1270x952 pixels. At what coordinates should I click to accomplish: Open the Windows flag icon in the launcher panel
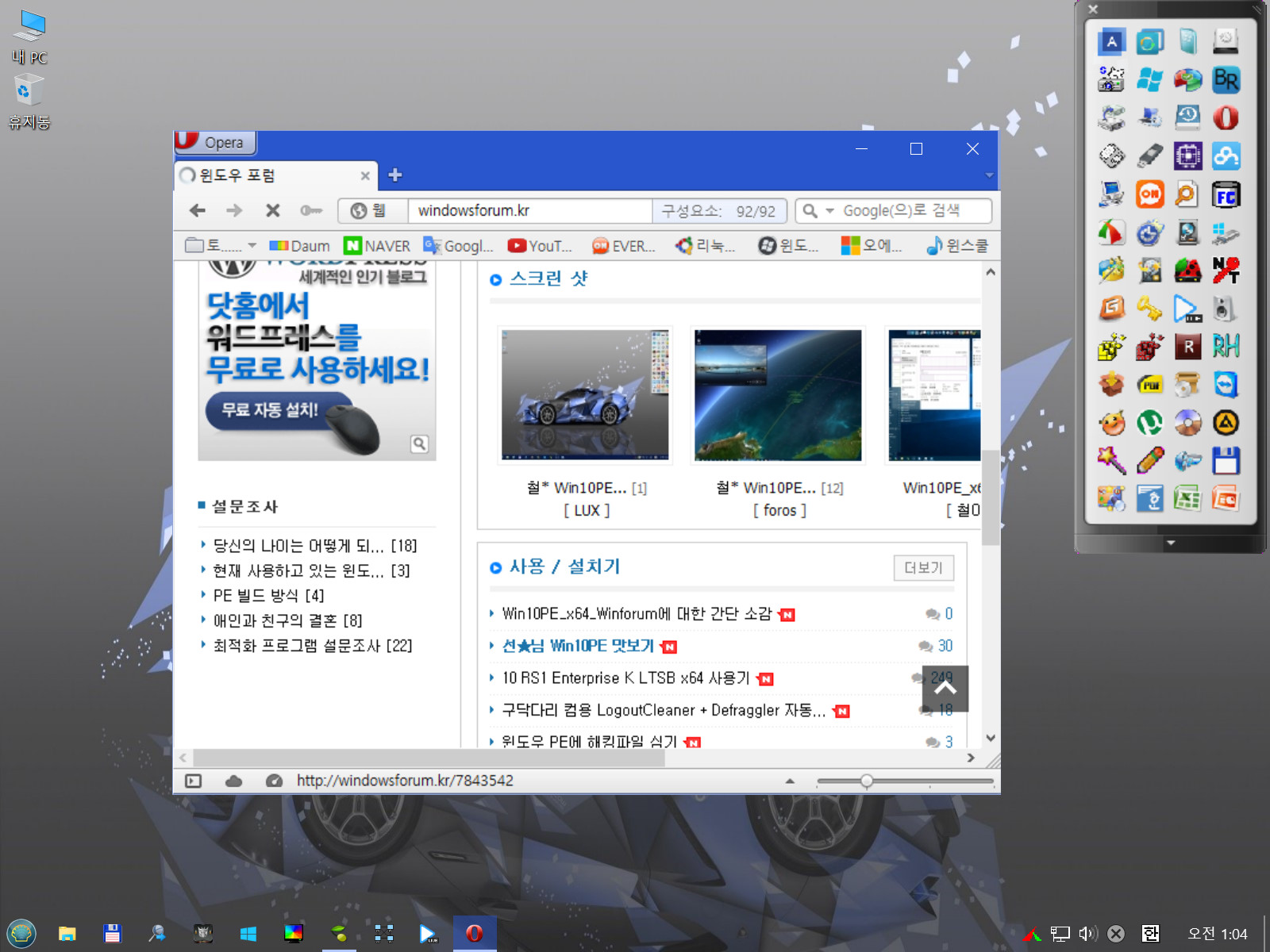coord(1149,79)
